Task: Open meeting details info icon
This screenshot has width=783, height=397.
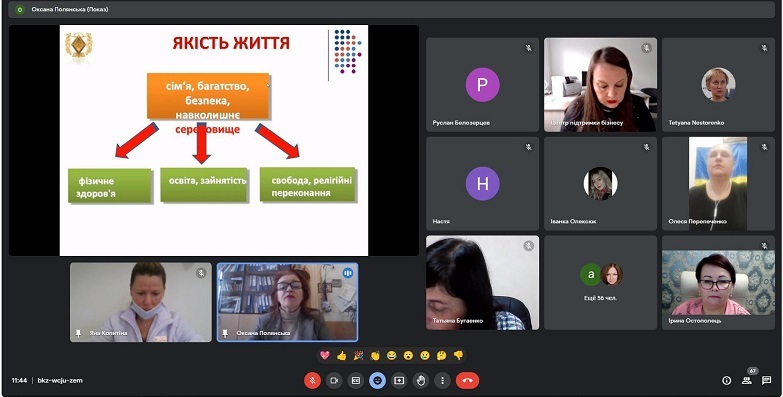Action: [727, 381]
